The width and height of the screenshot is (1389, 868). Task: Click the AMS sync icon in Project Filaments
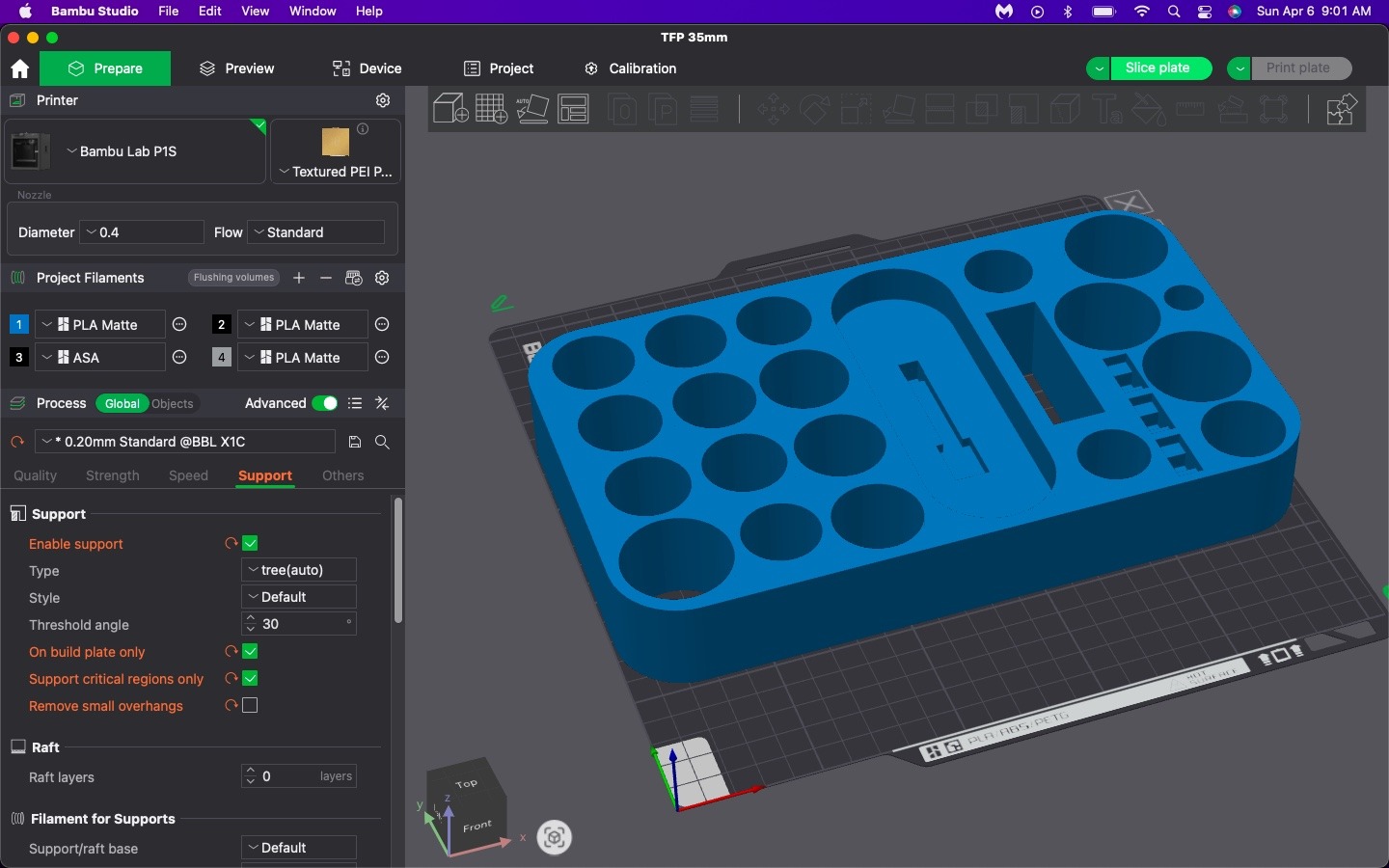[x=354, y=278]
